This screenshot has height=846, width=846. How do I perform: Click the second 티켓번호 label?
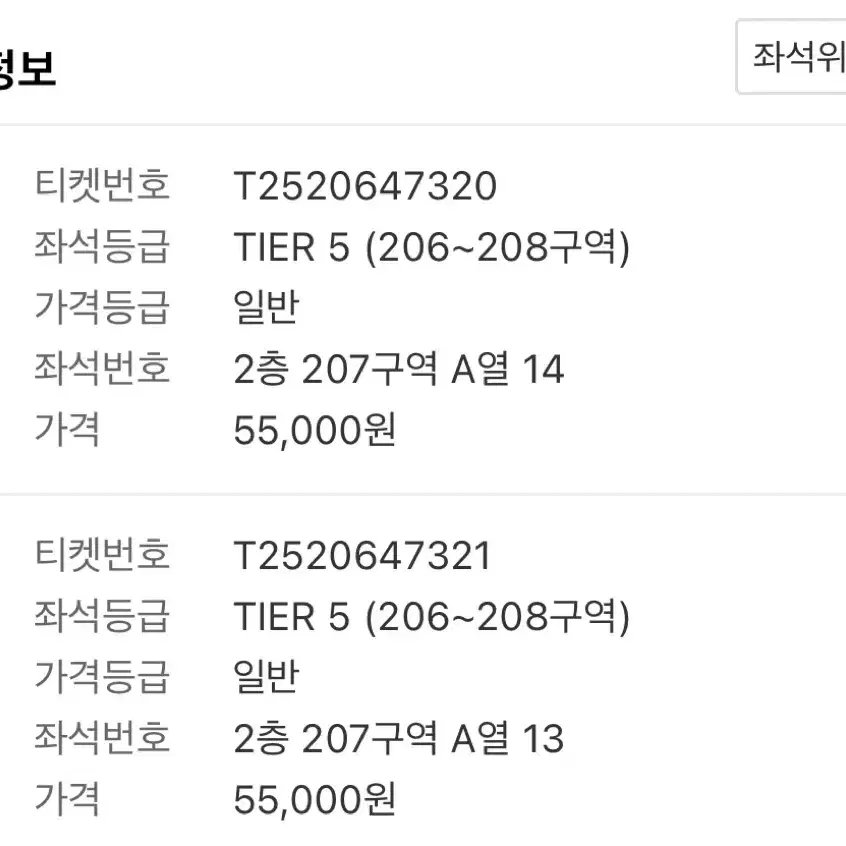(103, 555)
